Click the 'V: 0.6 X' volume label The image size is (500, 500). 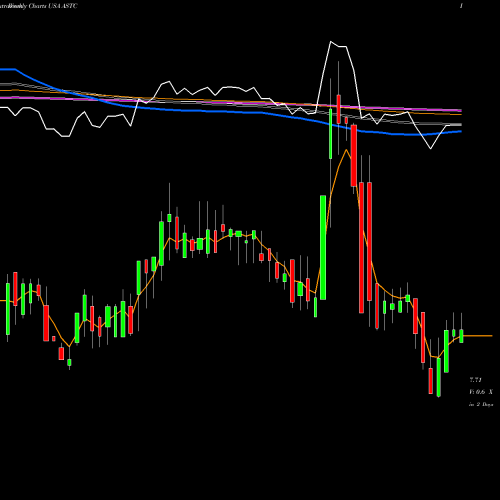click(x=481, y=392)
